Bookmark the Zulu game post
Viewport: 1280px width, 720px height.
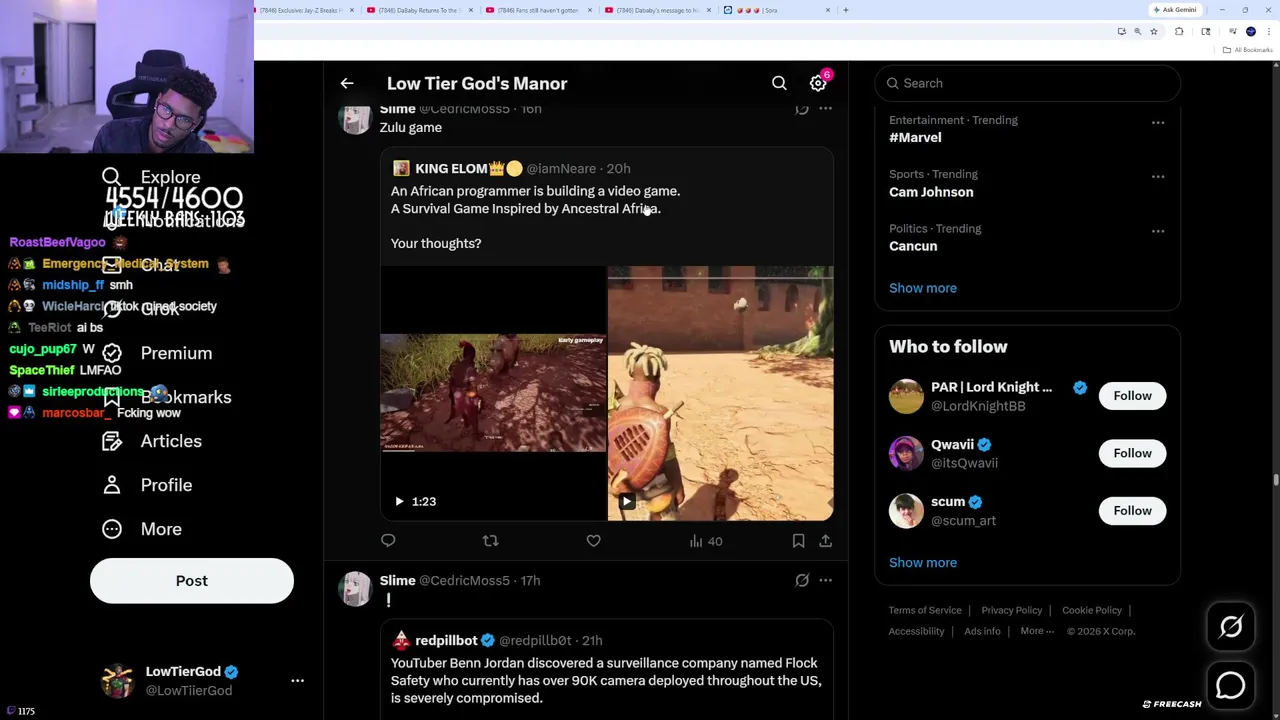798,541
